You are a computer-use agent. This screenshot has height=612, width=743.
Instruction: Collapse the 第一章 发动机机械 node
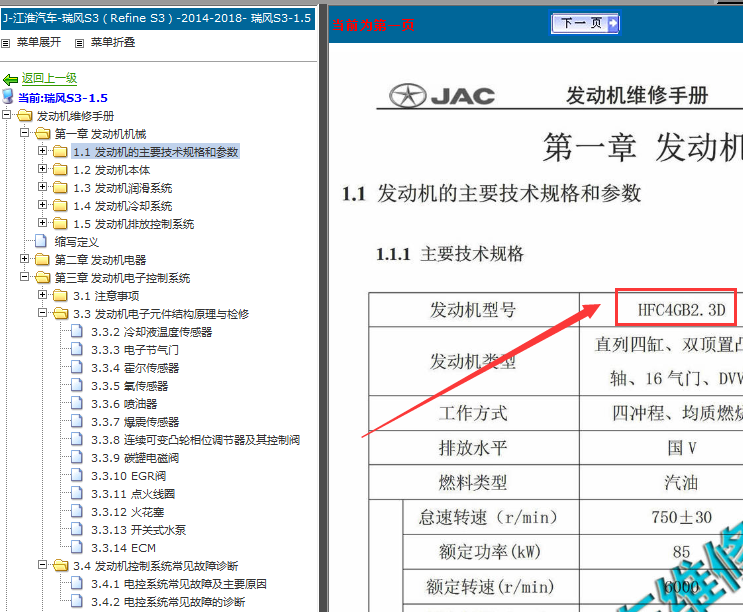(x=25, y=133)
